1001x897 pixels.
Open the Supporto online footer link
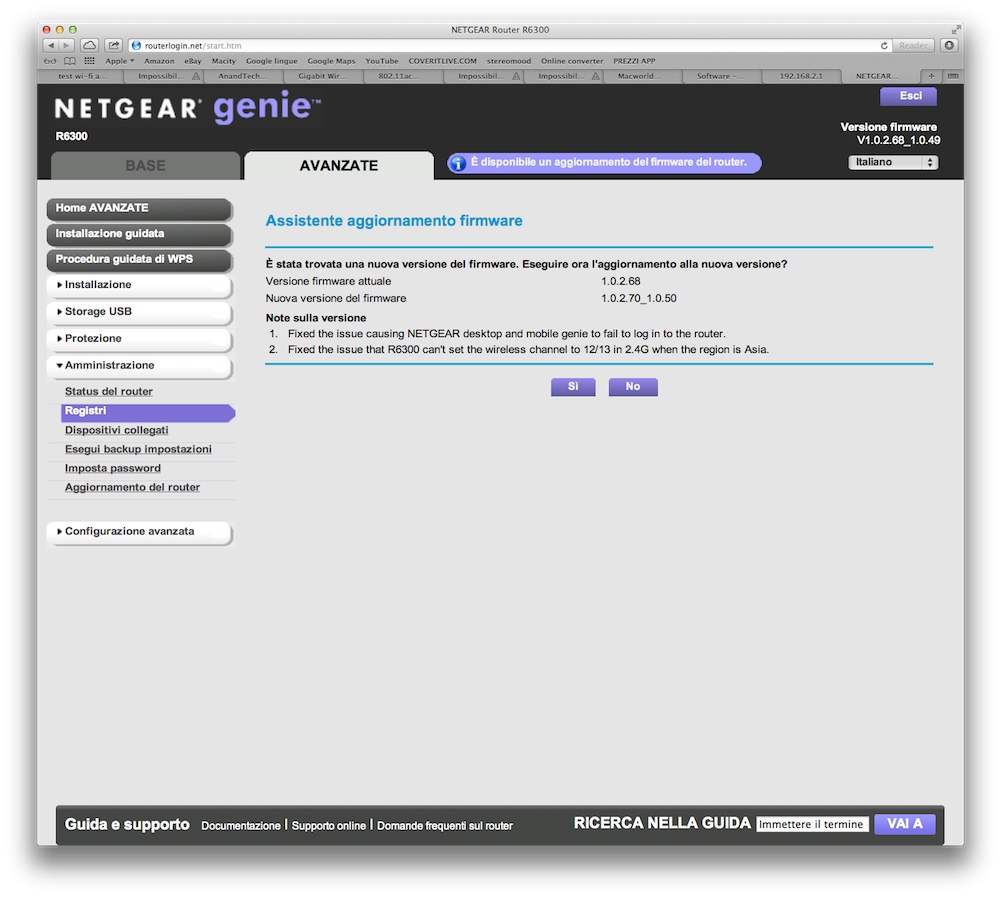pos(329,825)
